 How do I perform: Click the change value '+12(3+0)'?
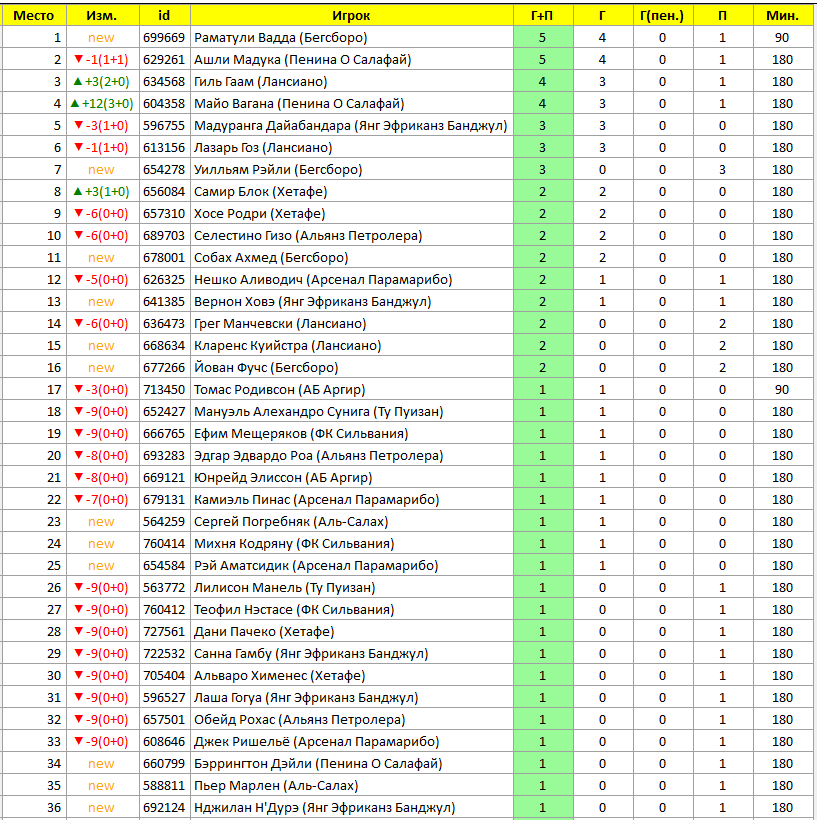(x=103, y=104)
